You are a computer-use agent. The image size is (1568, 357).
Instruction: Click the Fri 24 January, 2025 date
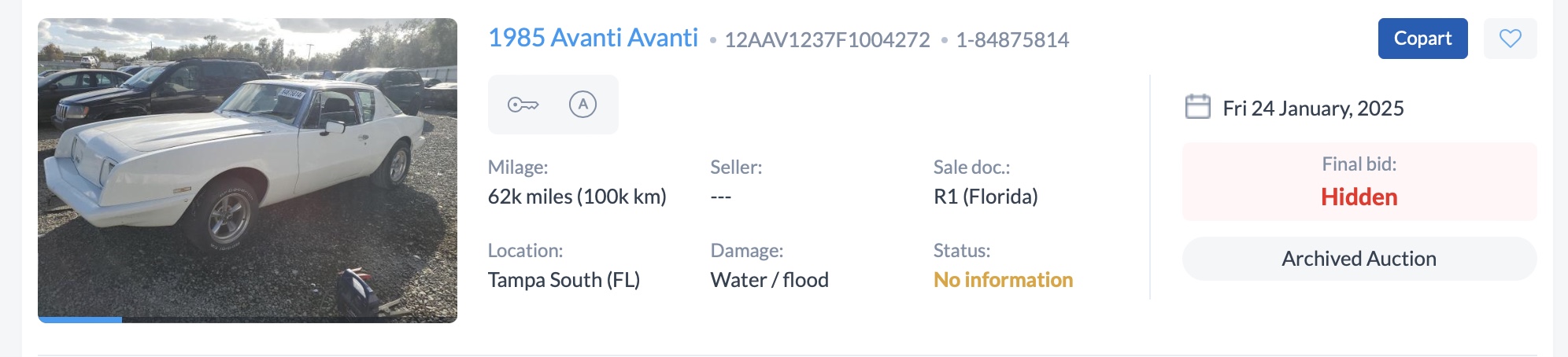click(x=1313, y=109)
